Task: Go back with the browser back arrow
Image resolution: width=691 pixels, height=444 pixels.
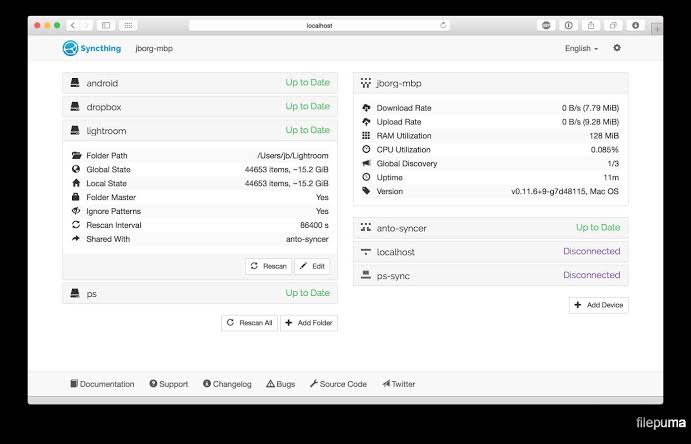Action: (73, 25)
